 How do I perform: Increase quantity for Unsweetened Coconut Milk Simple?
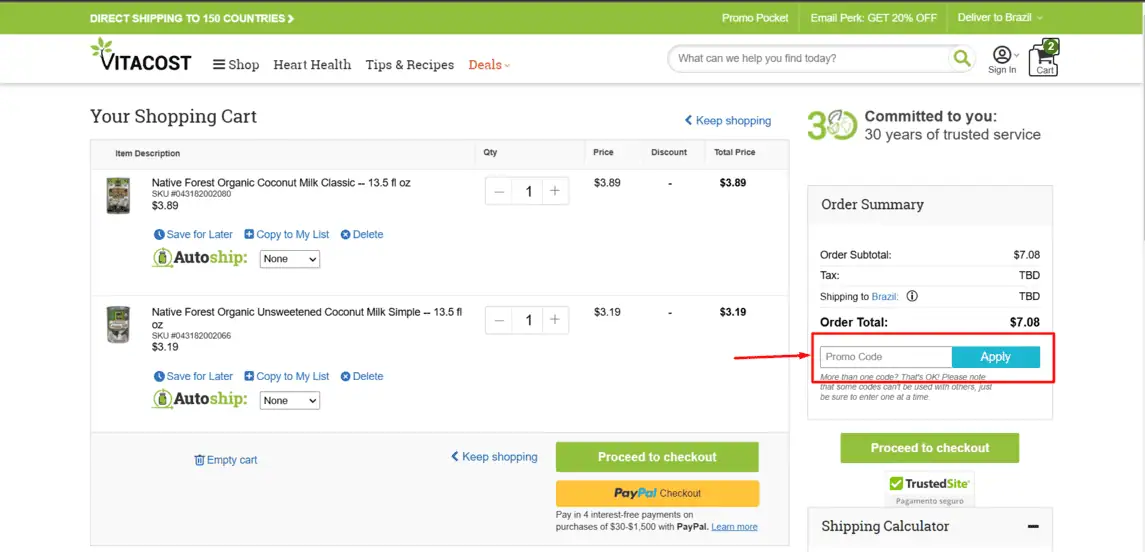tap(555, 320)
